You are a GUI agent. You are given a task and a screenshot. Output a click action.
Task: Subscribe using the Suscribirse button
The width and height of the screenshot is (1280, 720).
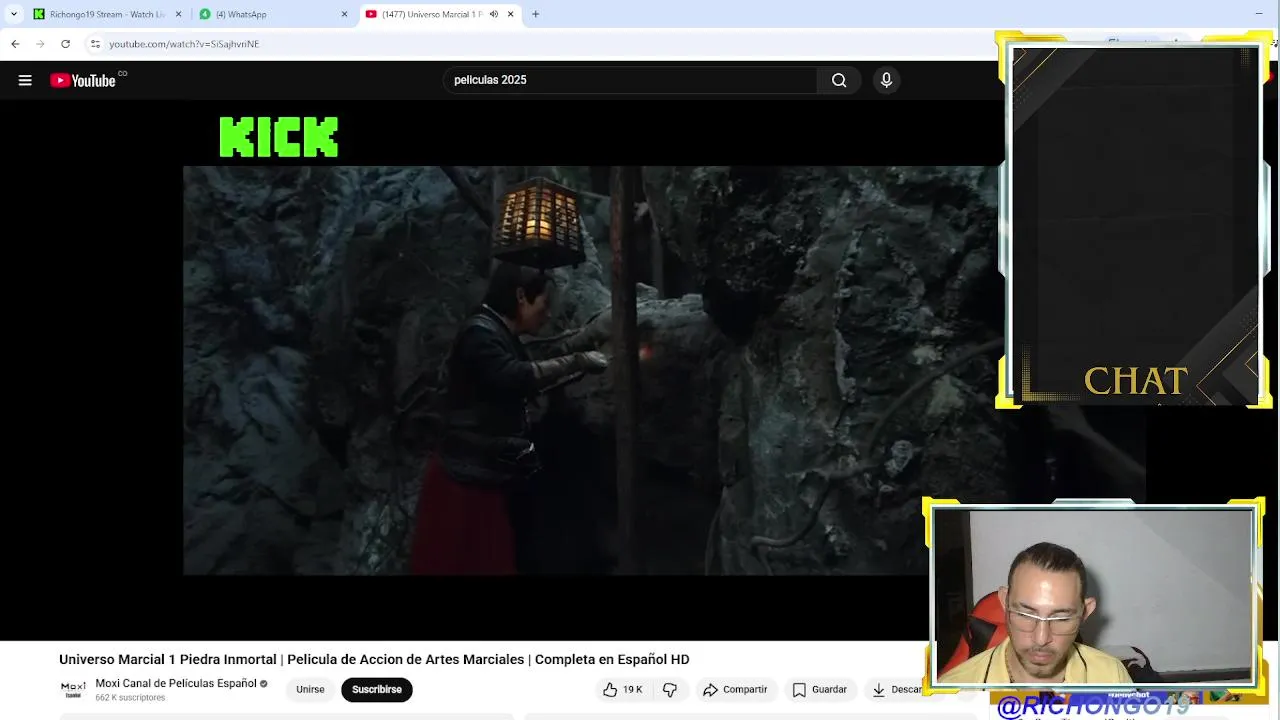[377, 690]
